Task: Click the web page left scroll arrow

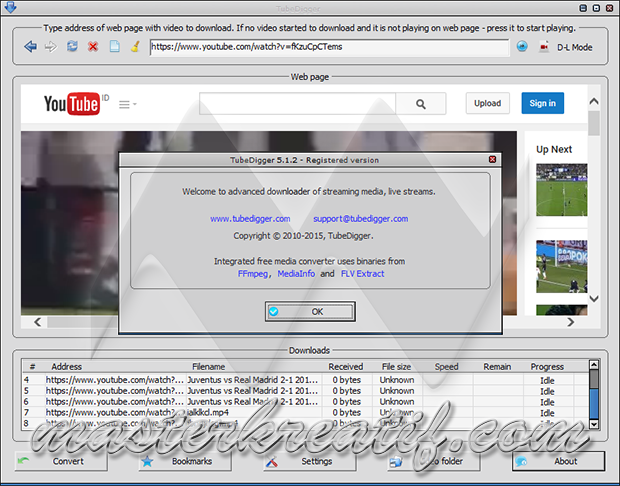Action: pyautogui.click(x=38, y=322)
